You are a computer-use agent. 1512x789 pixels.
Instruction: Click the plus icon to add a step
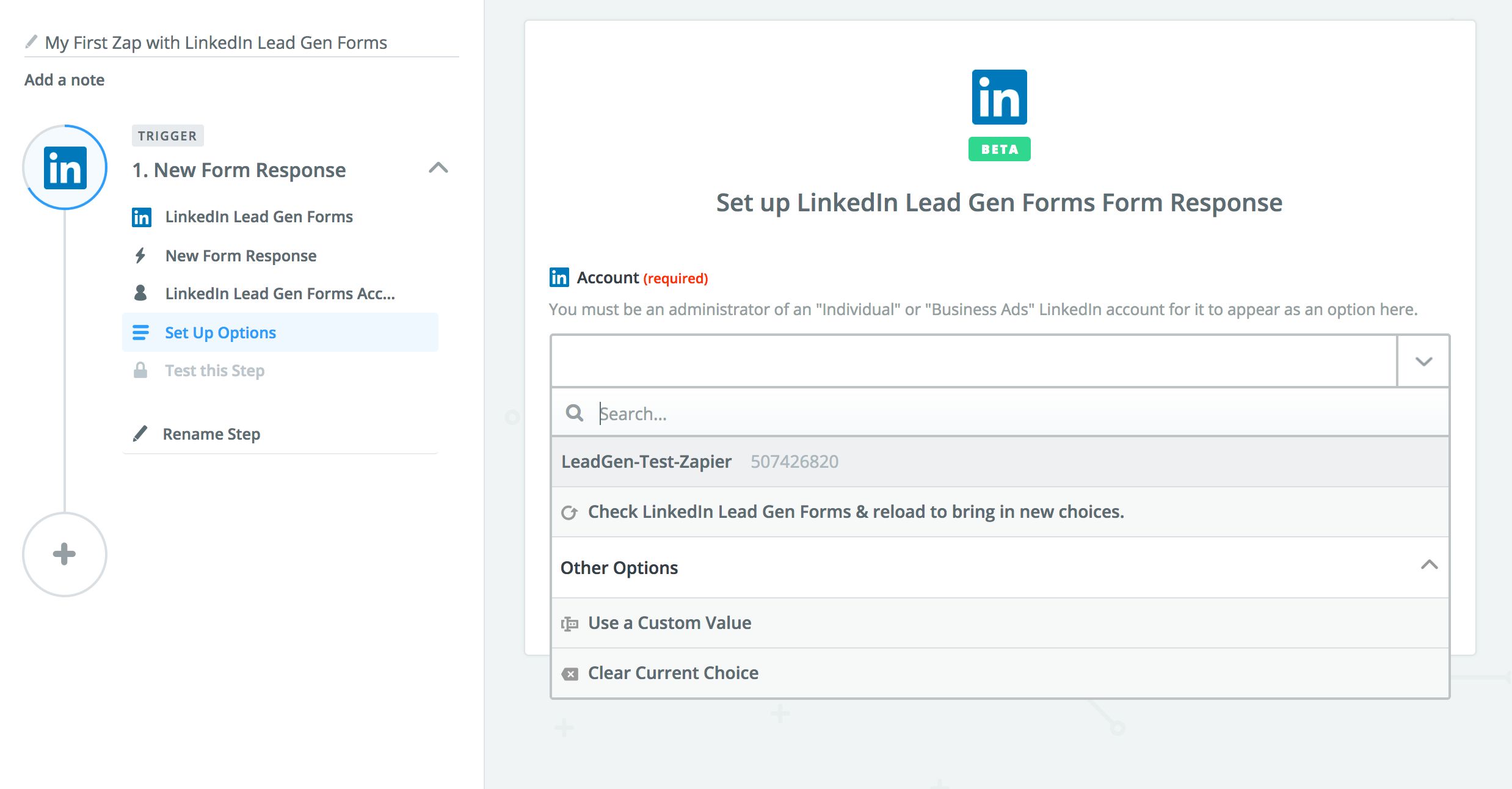coord(64,554)
